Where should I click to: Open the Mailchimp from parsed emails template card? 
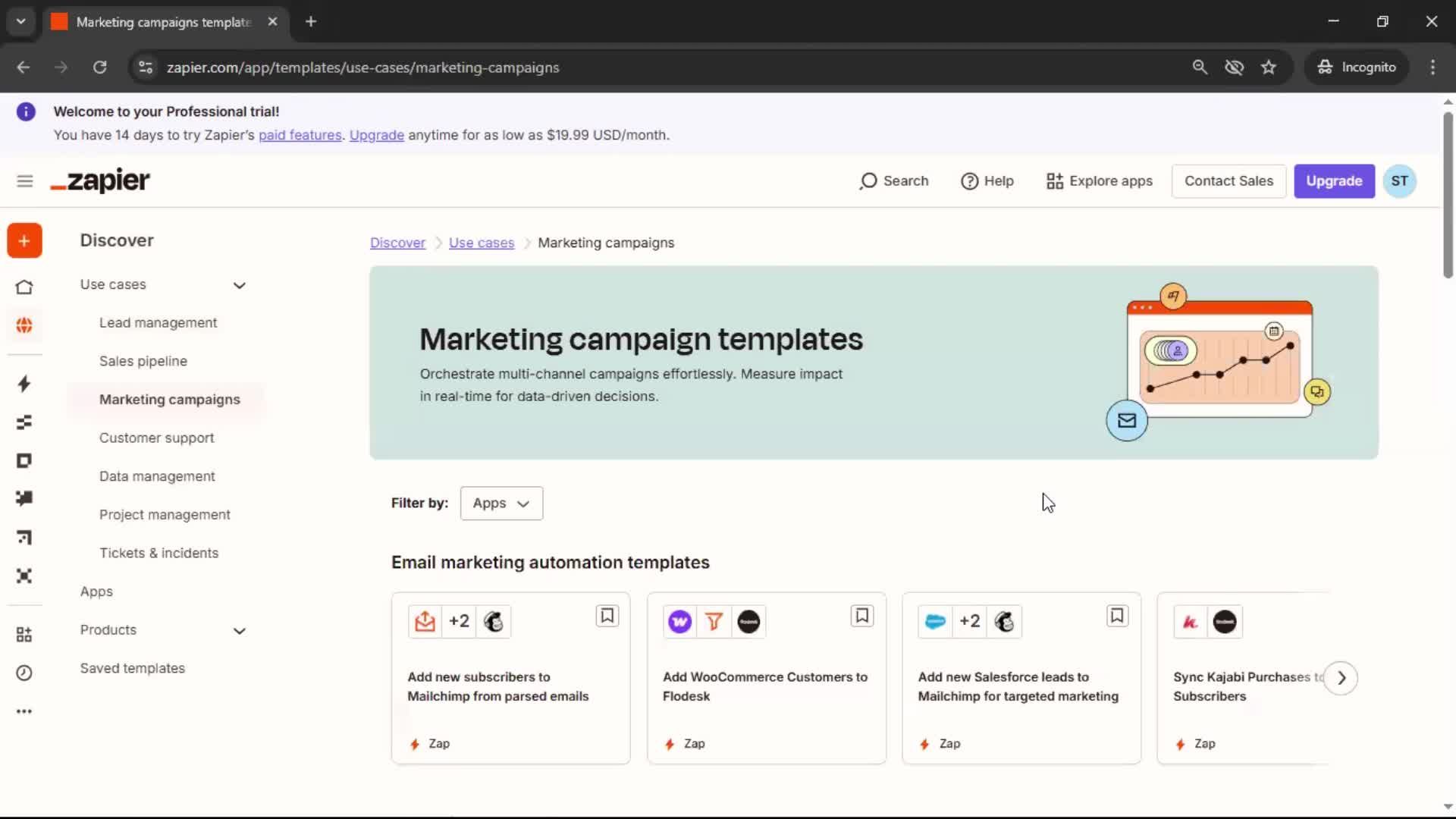510,678
